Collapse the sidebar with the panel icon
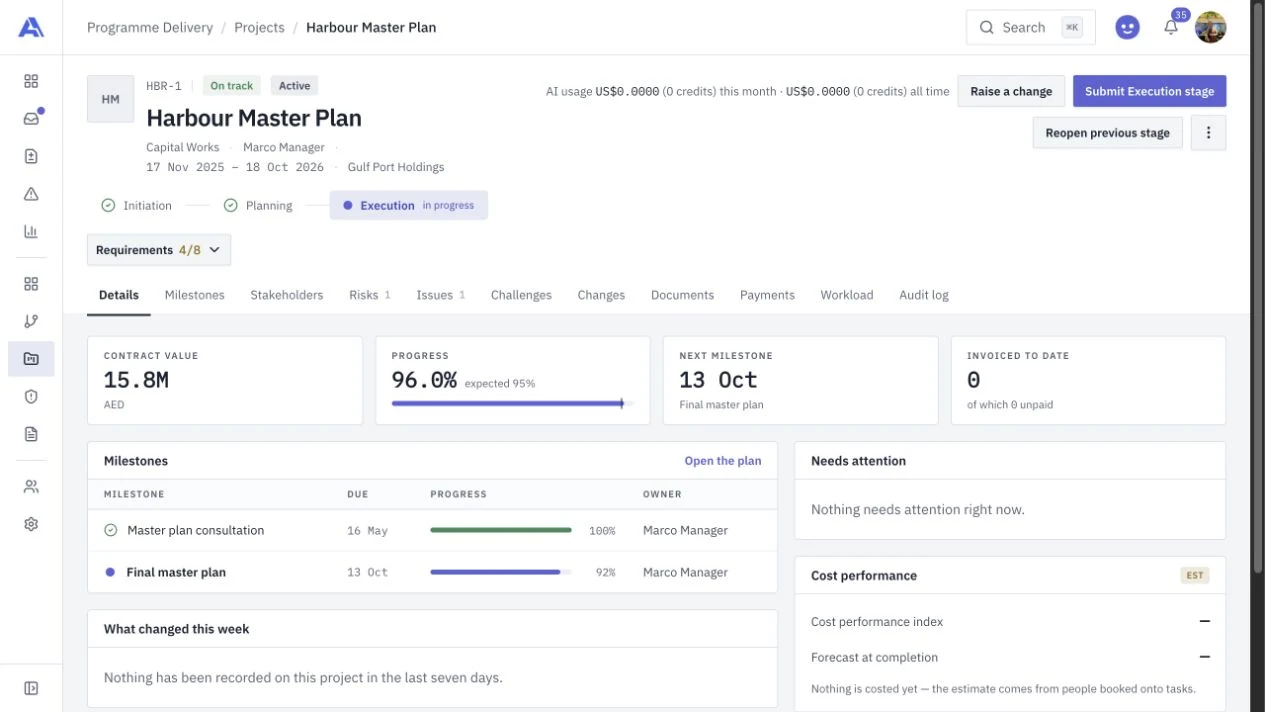Screen dimensions: 1265x712 [x=31, y=688]
